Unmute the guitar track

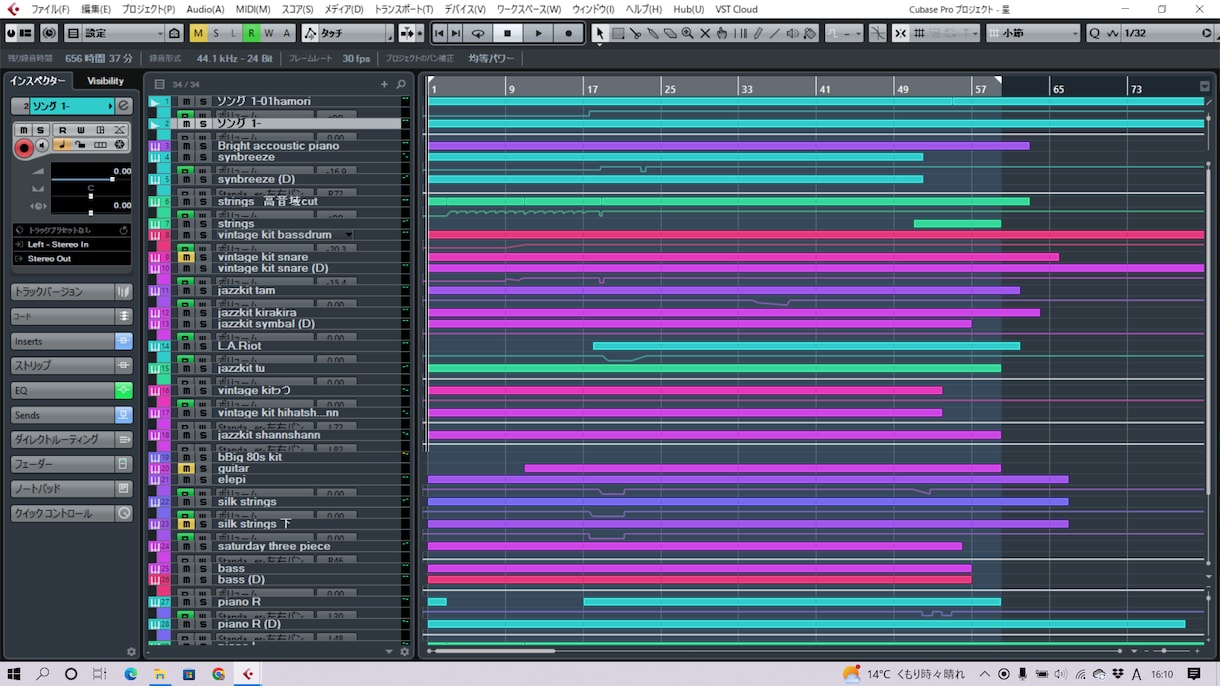coord(186,468)
